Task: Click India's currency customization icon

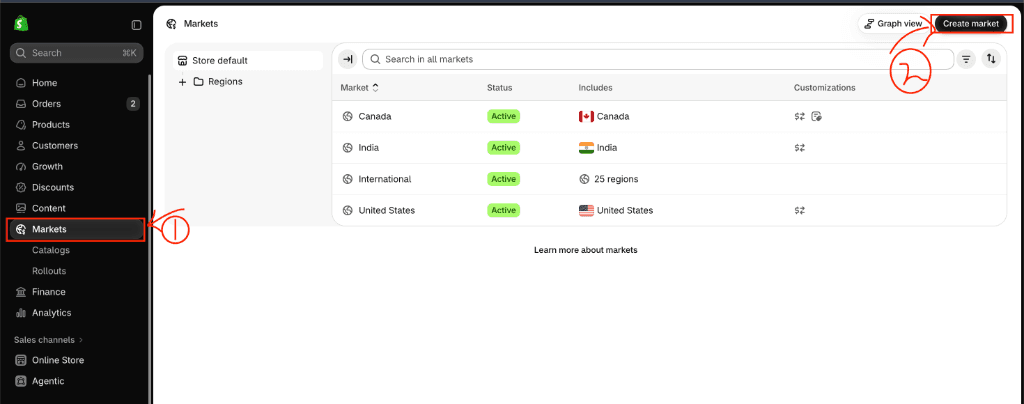Action: (x=799, y=148)
